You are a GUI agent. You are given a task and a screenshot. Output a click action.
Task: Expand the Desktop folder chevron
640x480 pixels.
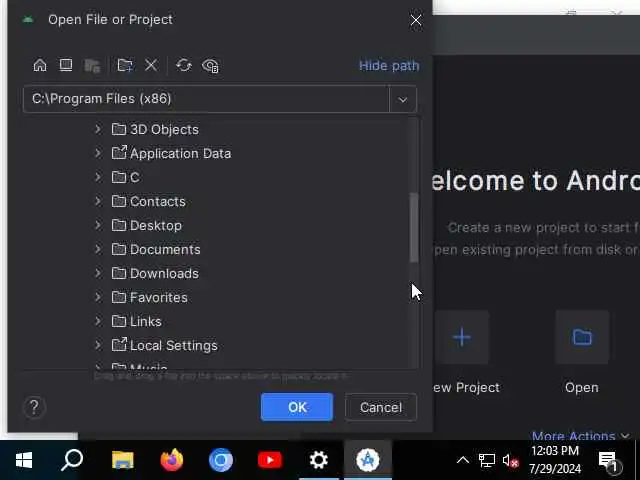[98, 225]
